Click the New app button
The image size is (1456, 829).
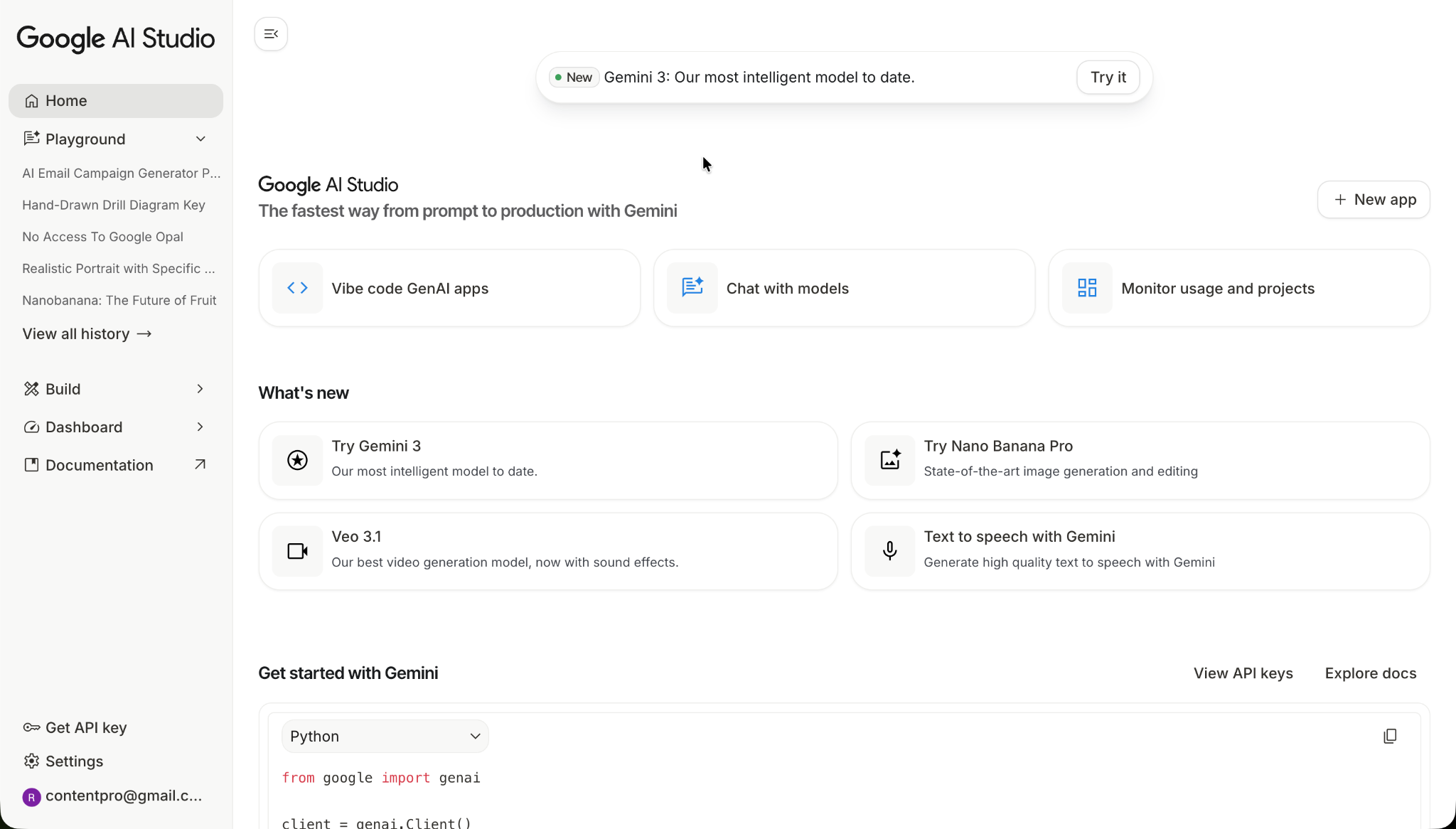point(1374,200)
